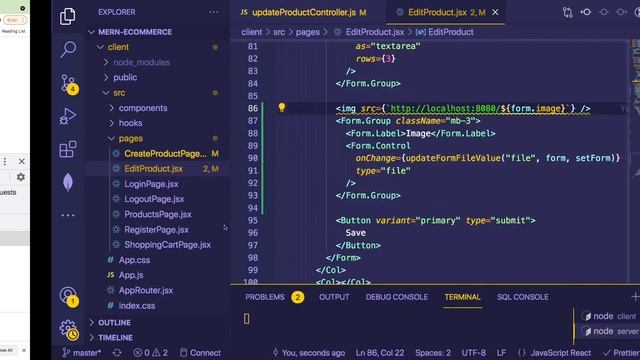Open the OUTPUT panel tab
Viewport: 640px width, 360px height.
click(x=334, y=297)
